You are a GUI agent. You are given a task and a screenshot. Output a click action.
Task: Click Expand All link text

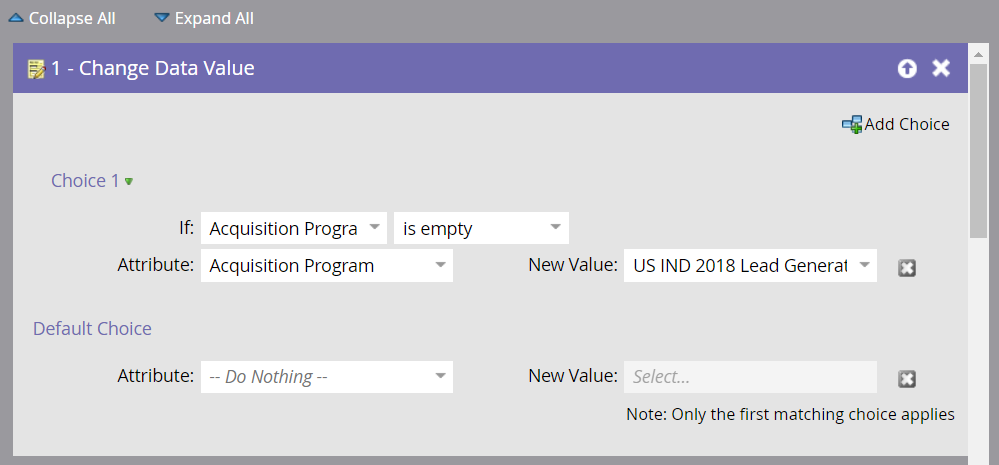tap(214, 18)
